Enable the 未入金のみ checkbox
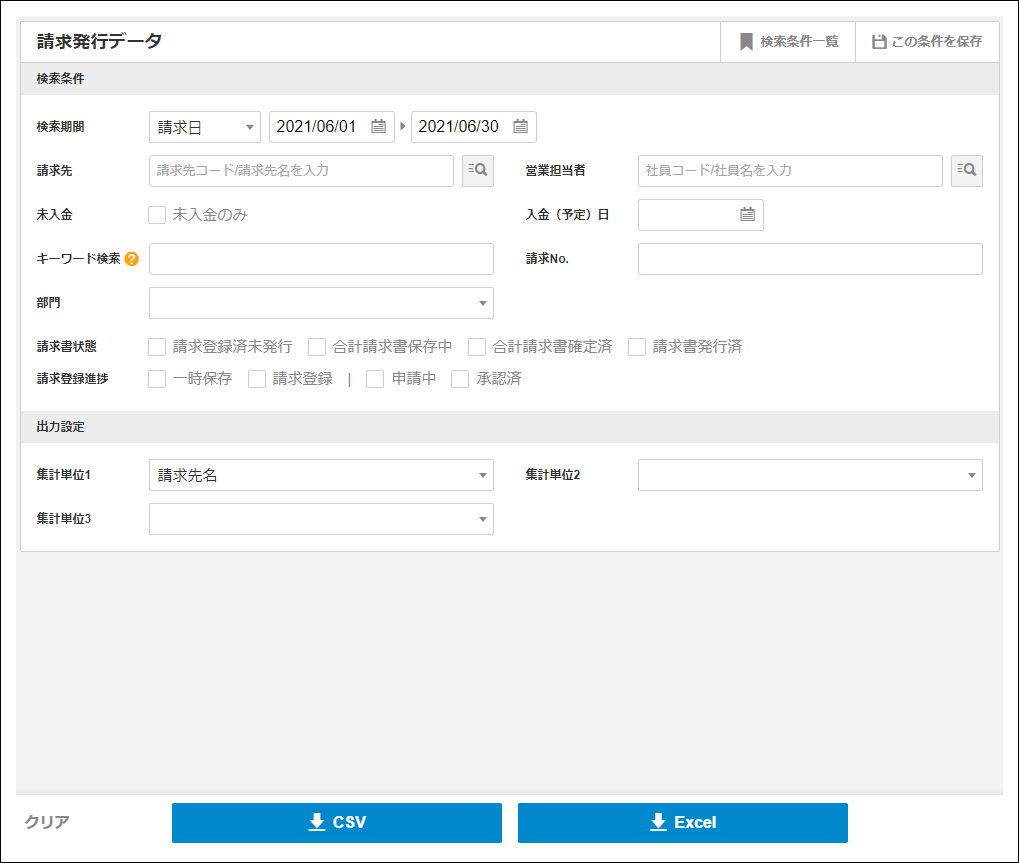The height and width of the screenshot is (863, 1019). pos(157,215)
